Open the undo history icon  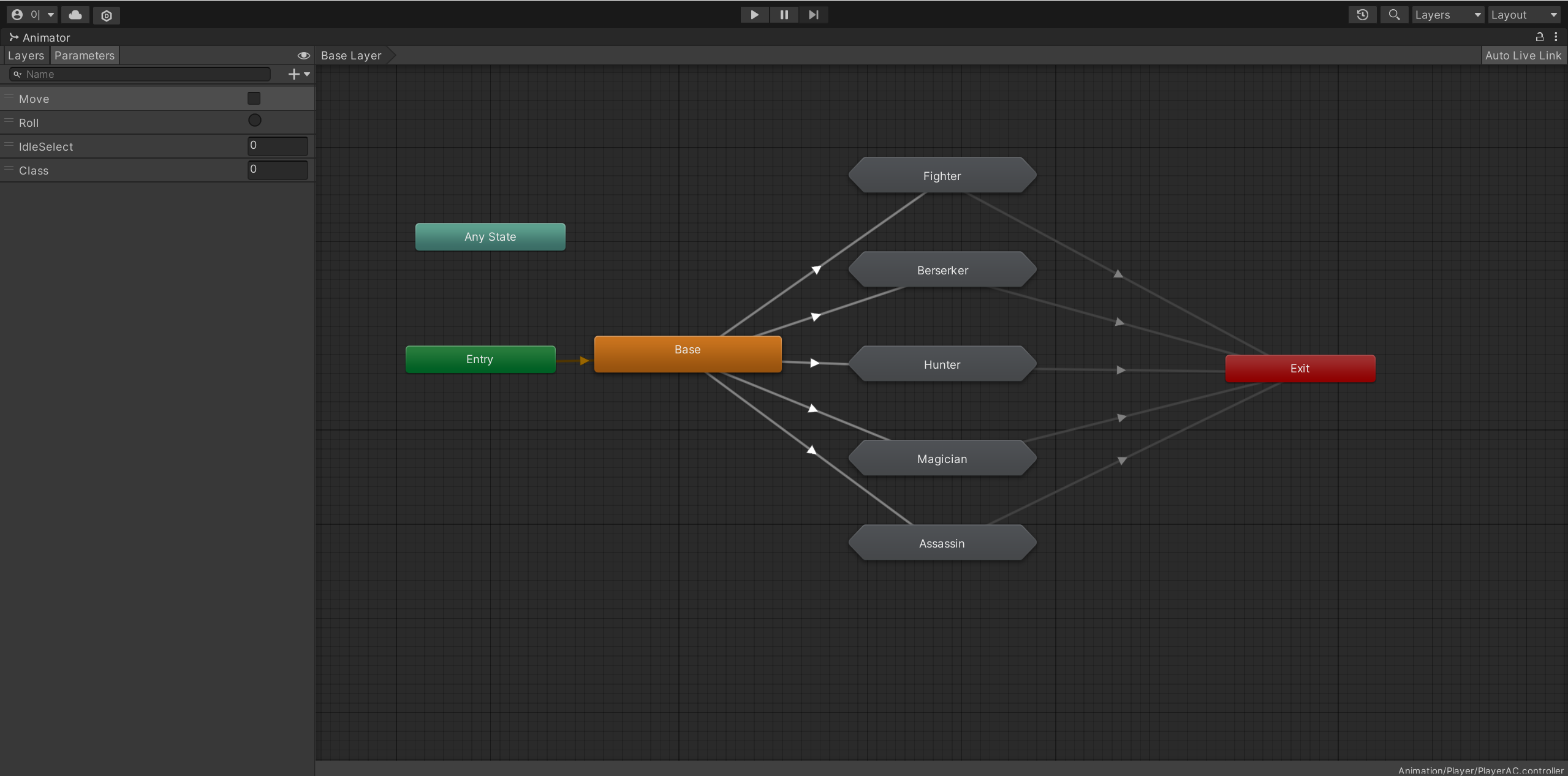(x=1362, y=15)
